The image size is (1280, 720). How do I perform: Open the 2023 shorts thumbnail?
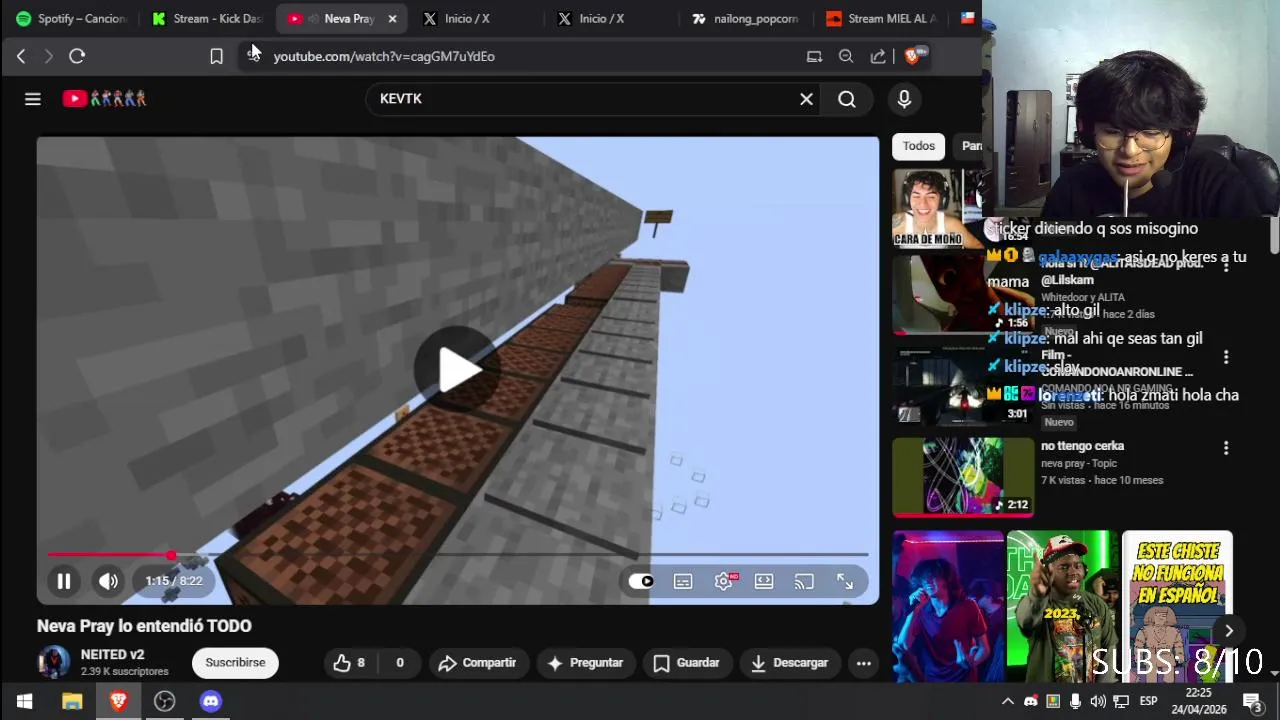tap(1062, 607)
